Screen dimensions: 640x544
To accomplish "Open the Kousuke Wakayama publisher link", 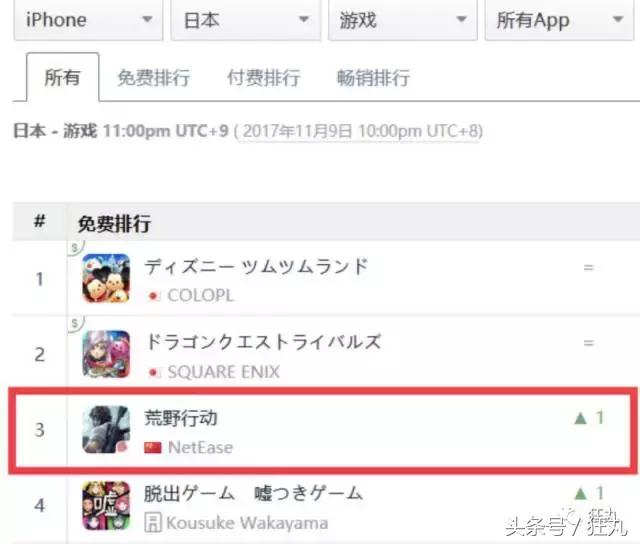I will click(x=247, y=523).
